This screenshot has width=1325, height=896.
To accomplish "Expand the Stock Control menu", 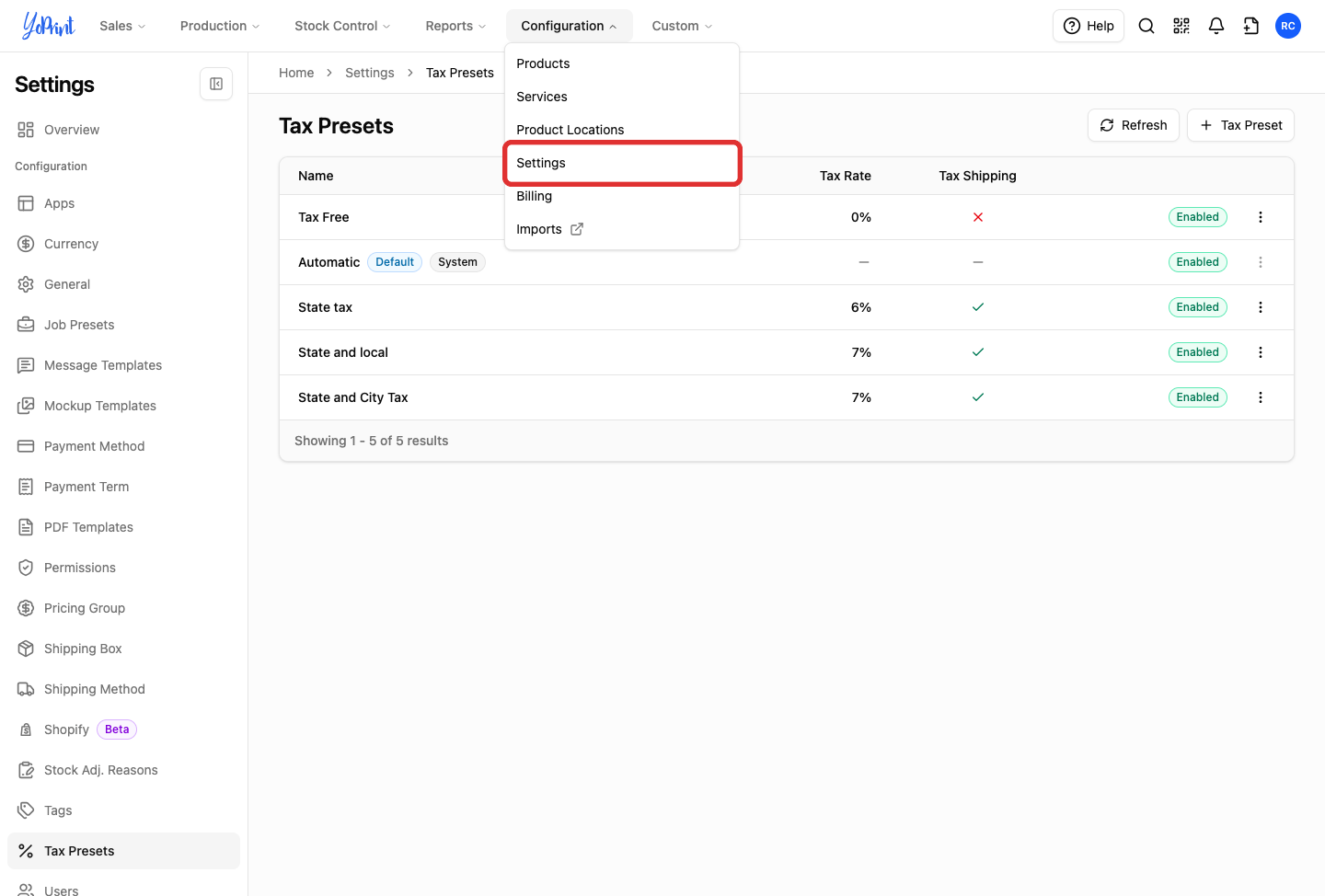I will [342, 26].
